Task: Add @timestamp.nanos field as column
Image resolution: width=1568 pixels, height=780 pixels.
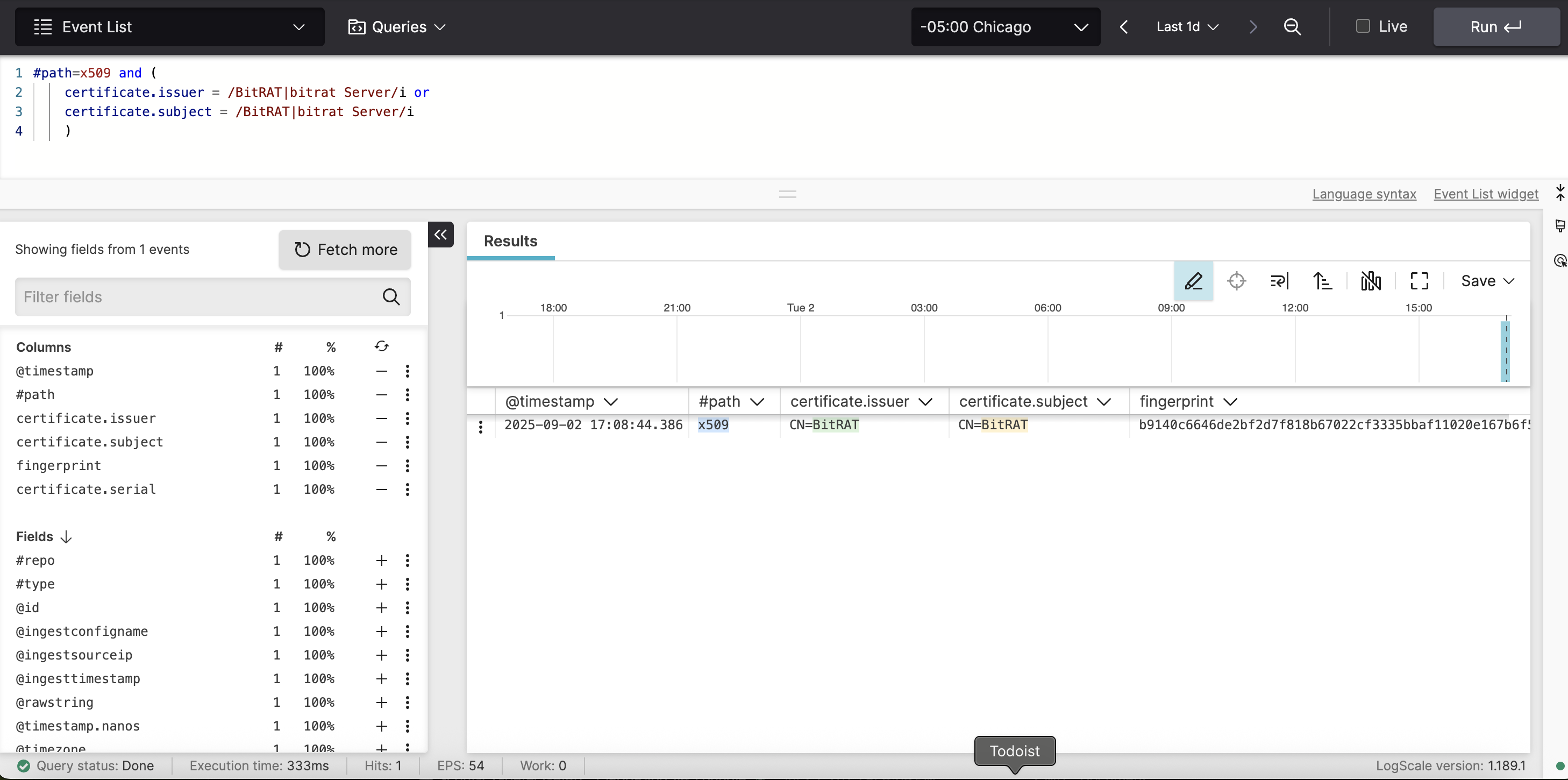Action: (x=382, y=726)
